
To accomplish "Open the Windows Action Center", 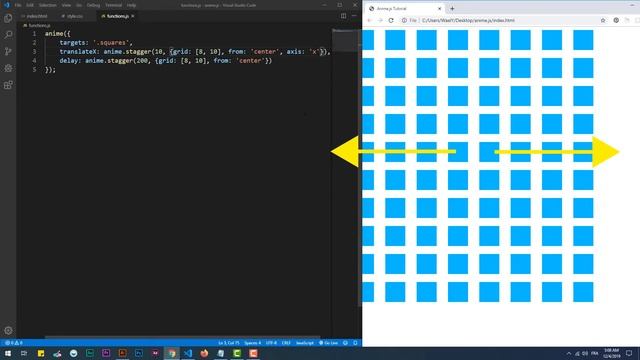I will [x=629, y=353].
